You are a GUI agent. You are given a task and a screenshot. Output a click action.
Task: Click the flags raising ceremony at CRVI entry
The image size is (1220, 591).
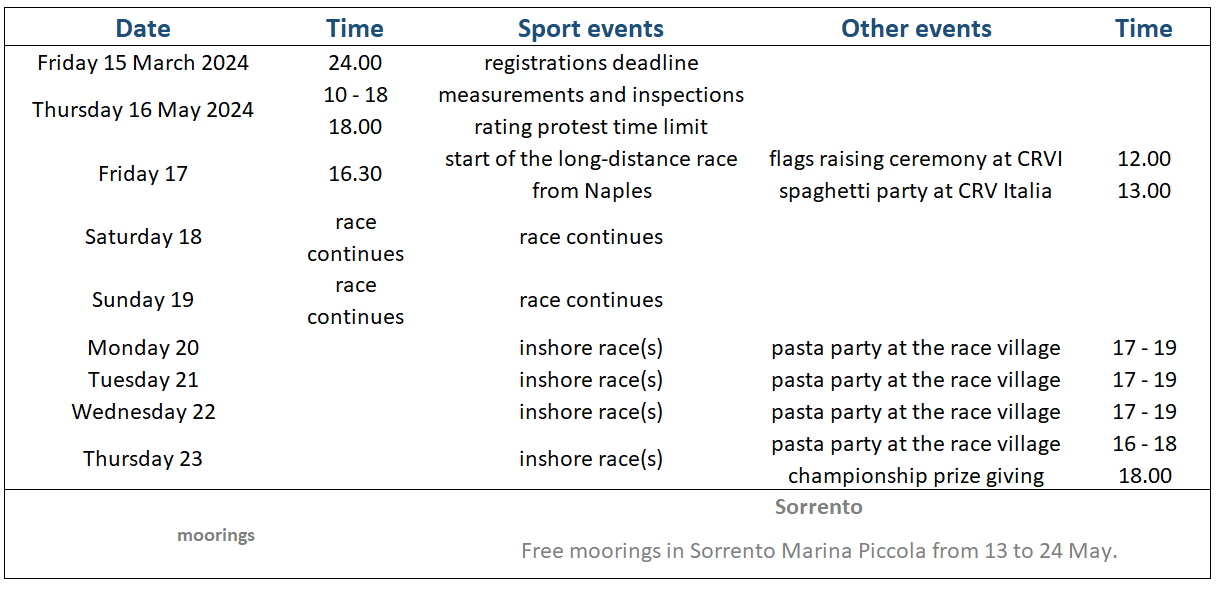click(915, 159)
